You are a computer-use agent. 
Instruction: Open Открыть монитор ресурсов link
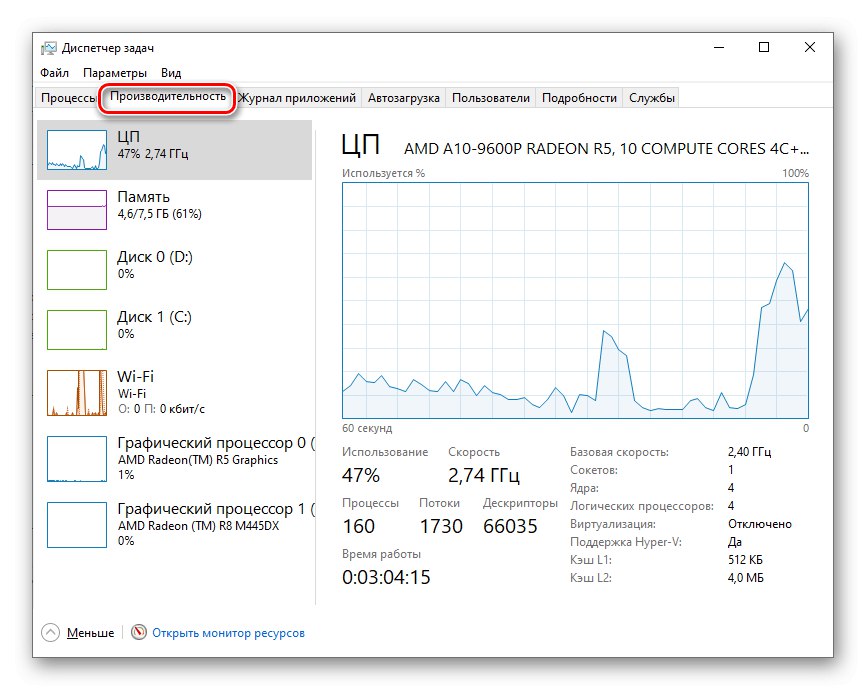[x=228, y=633]
